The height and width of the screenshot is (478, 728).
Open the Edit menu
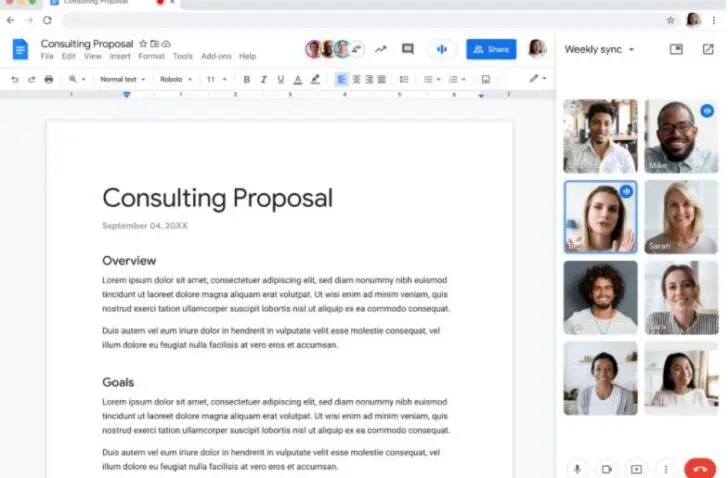coord(69,56)
